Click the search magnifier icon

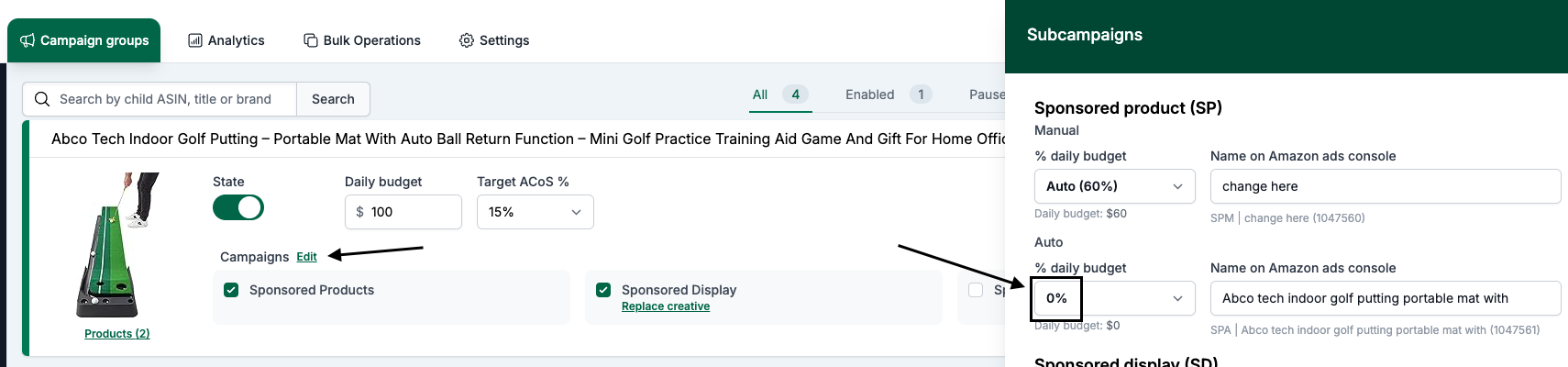click(42, 99)
